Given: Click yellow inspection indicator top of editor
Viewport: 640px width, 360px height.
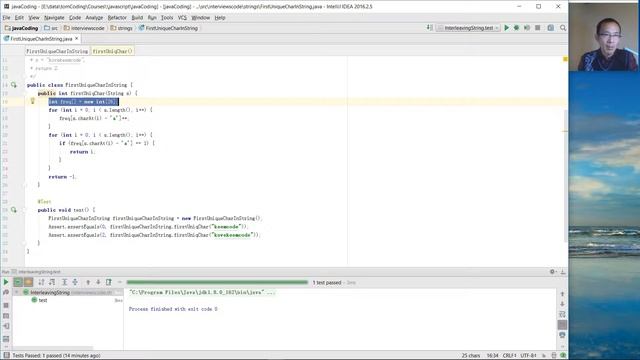Looking at the screenshot, I should (x=565, y=59).
